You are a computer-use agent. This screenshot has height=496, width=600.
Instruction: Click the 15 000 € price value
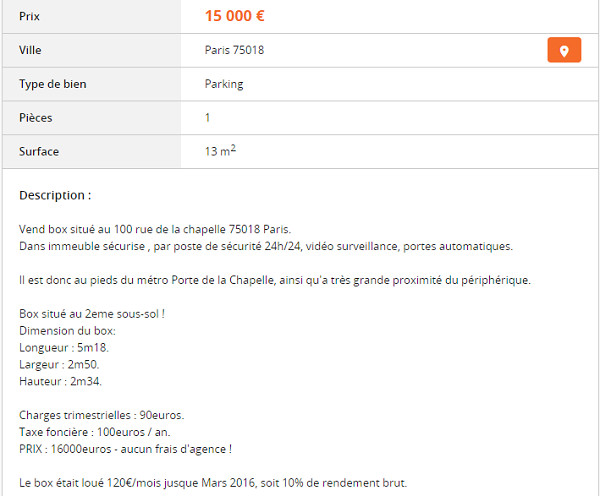coord(235,16)
